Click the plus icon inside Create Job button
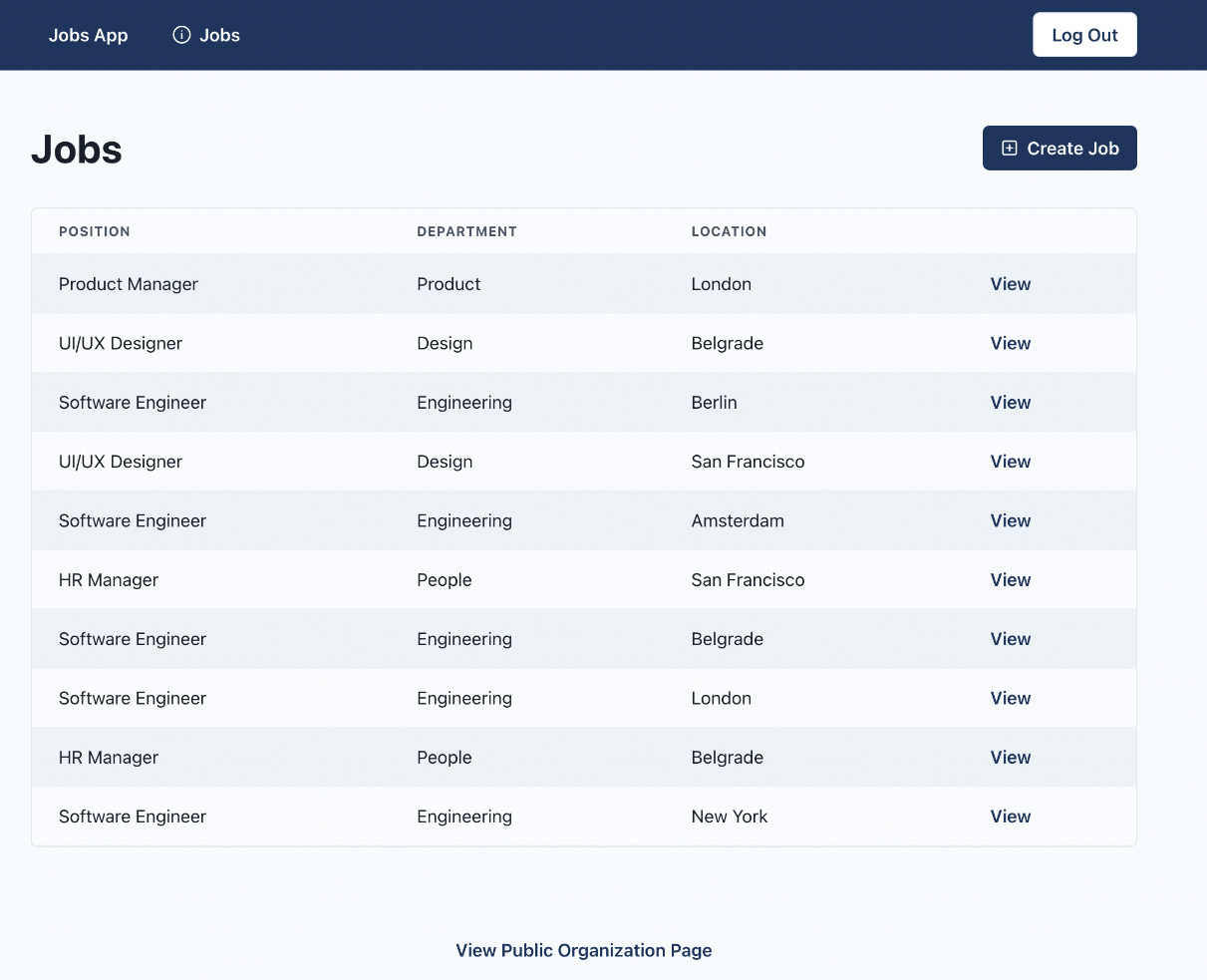1207x980 pixels. 1010,147
